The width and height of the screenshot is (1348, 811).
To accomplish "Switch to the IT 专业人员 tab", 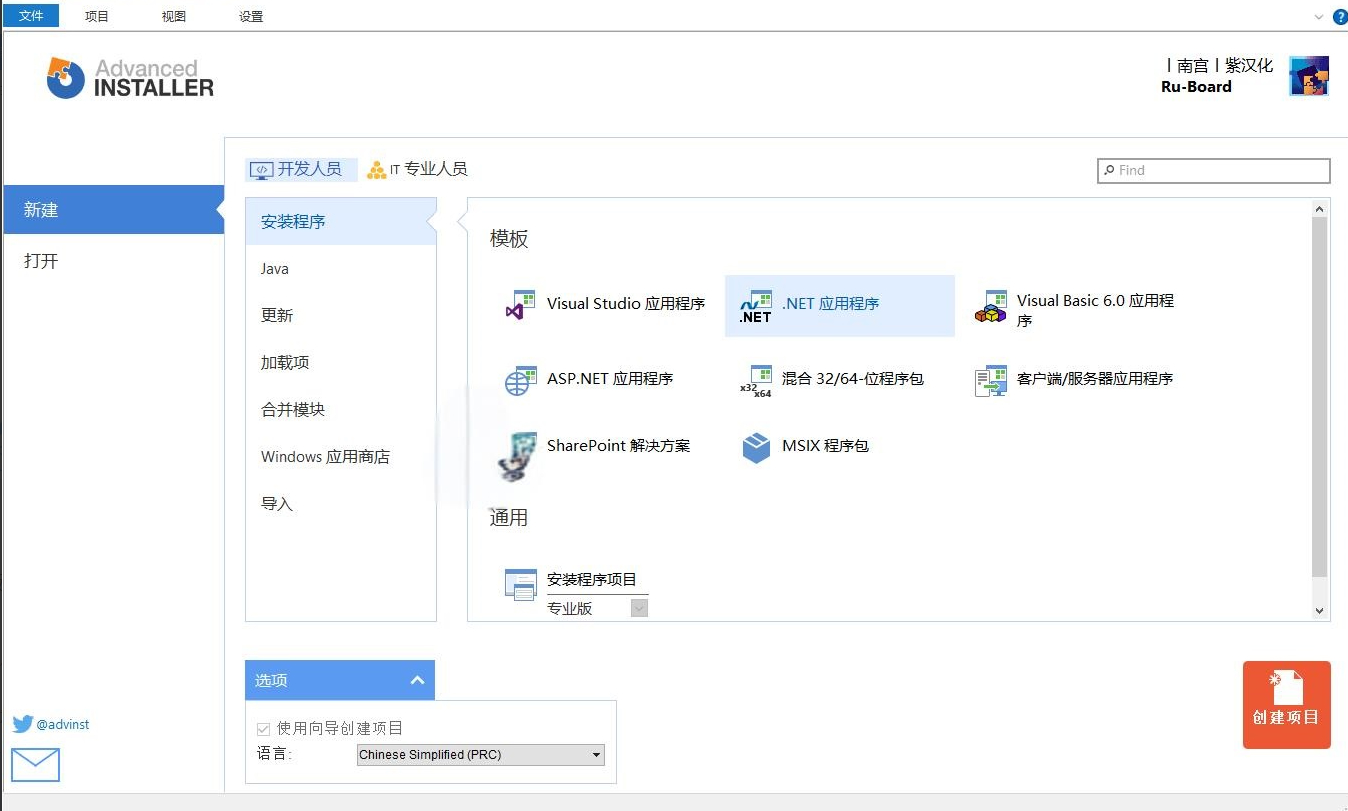I will pyautogui.click(x=417, y=170).
